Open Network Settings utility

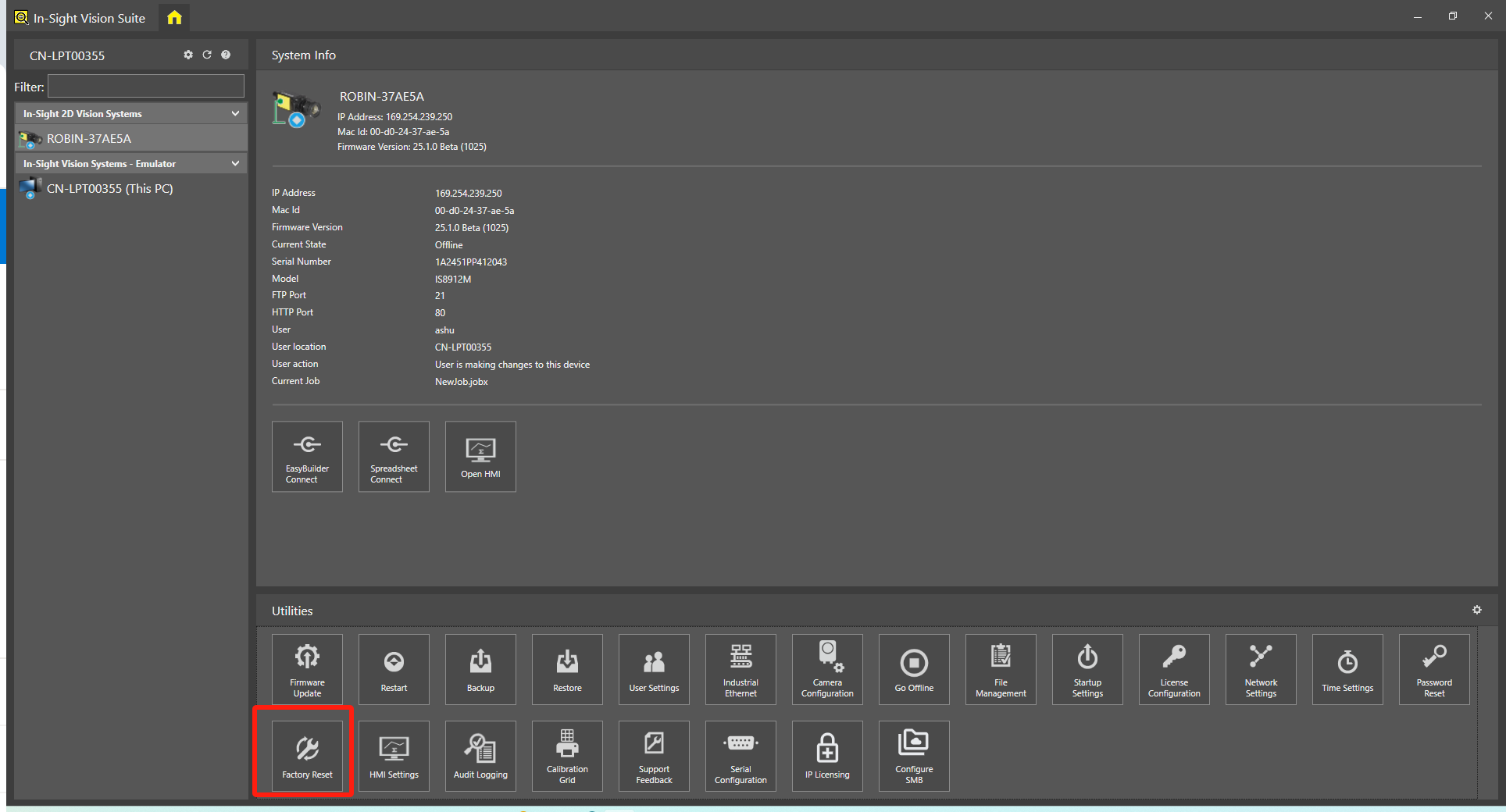click(1260, 669)
